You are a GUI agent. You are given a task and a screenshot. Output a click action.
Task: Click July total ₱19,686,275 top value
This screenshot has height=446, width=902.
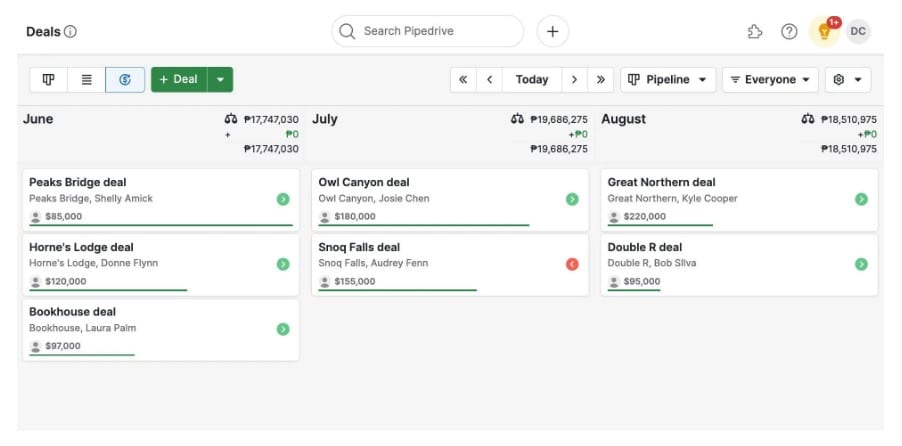(x=559, y=120)
